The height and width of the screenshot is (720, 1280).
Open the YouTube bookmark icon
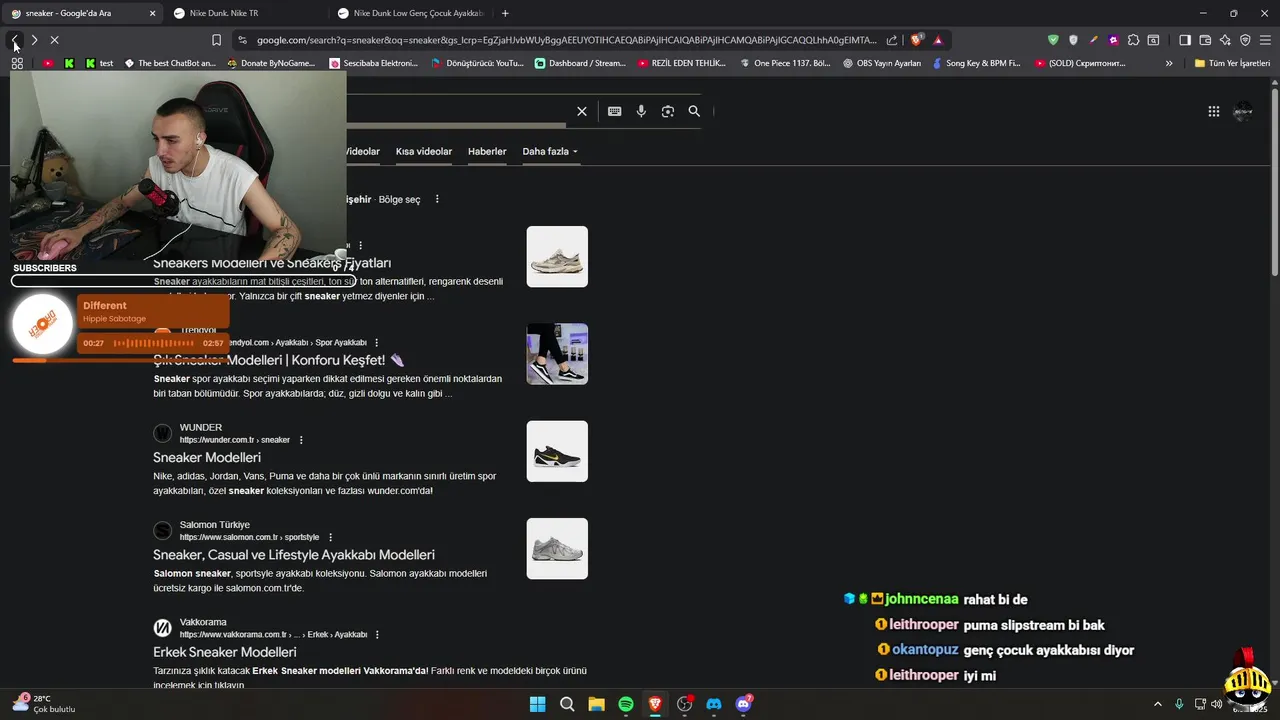tap(47, 63)
